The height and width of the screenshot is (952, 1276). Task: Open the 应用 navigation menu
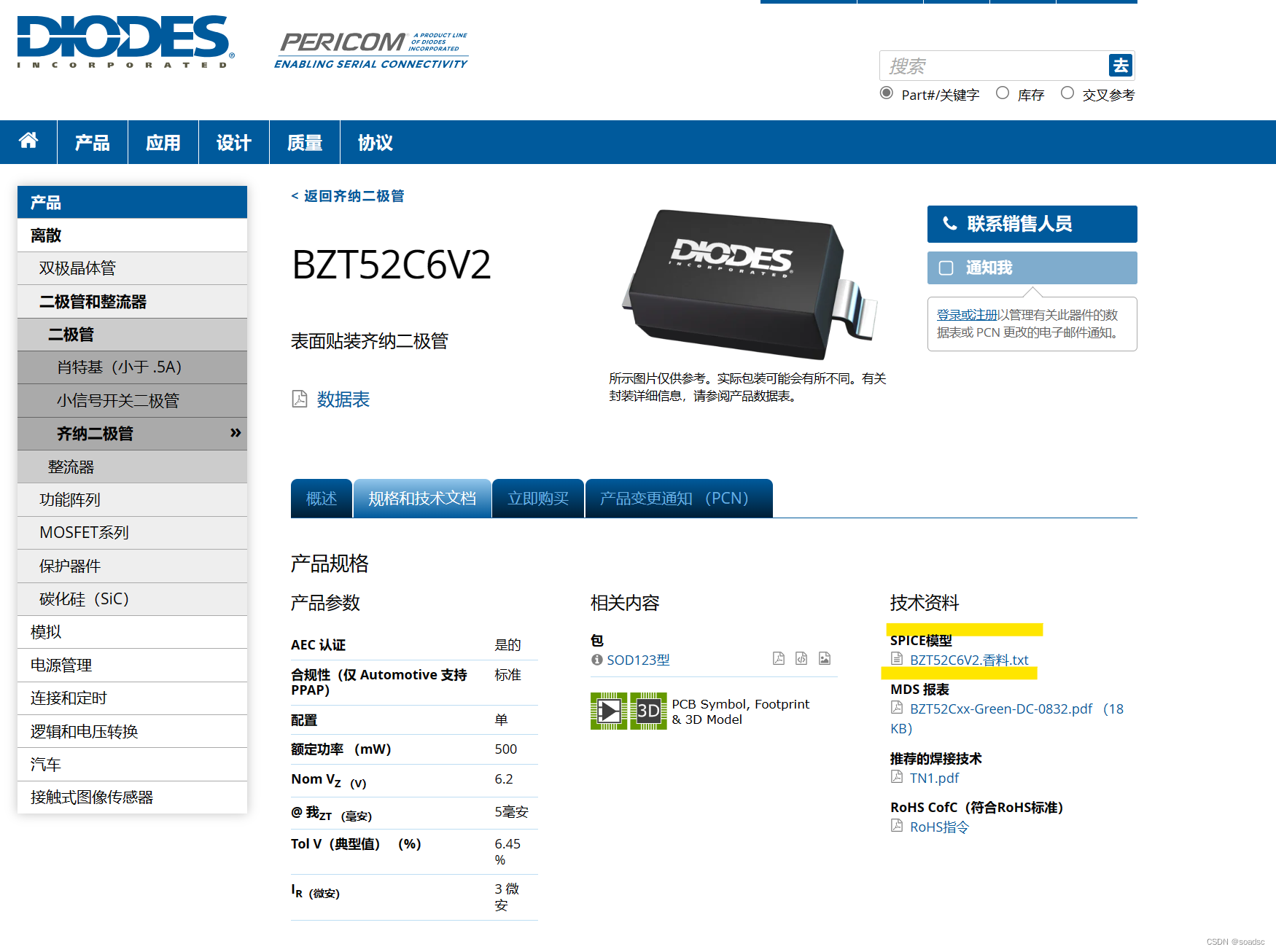pyautogui.click(x=163, y=142)
